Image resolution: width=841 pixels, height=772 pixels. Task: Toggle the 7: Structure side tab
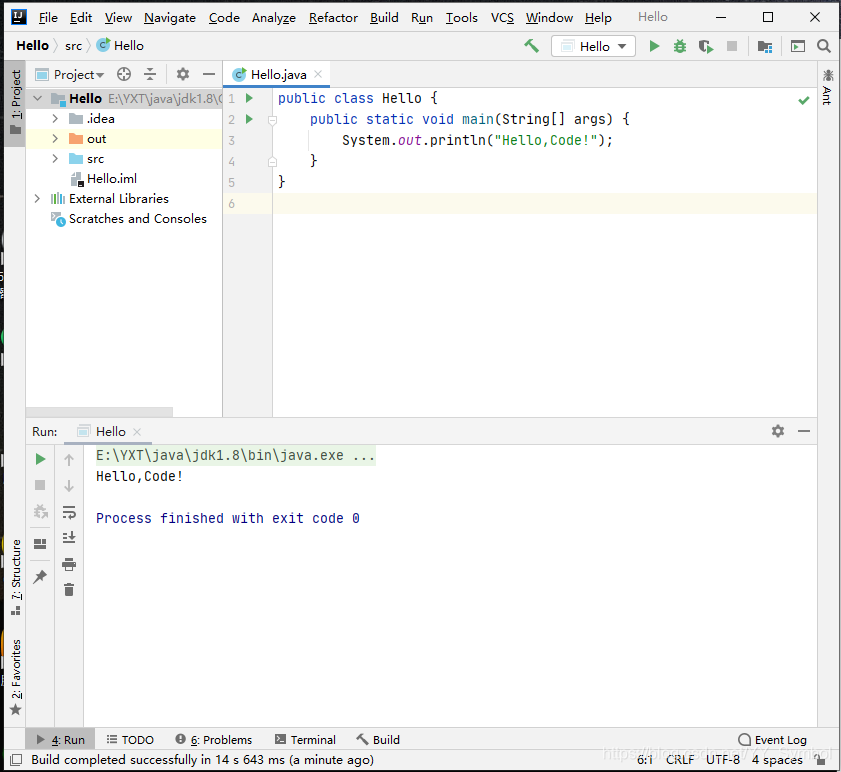[x=16, y=577]
